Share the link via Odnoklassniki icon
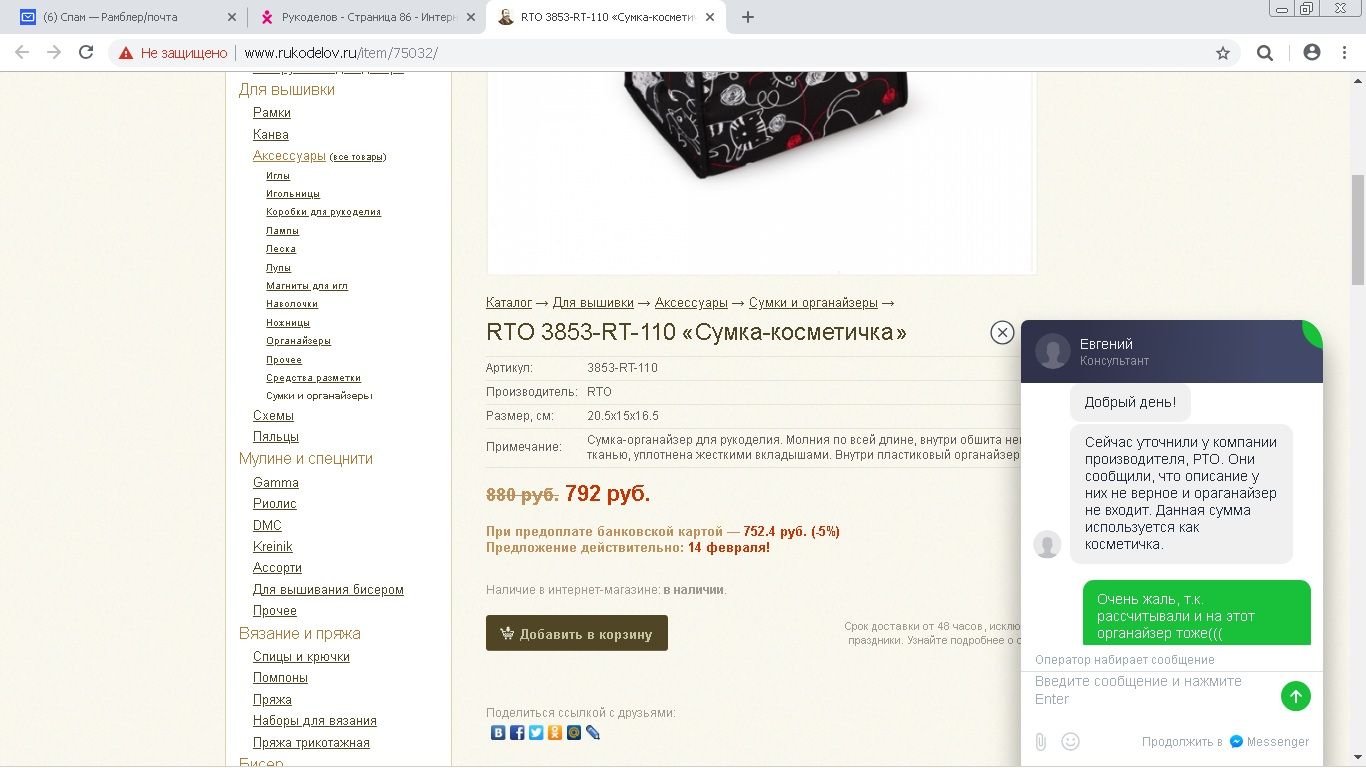 point(555,733)
